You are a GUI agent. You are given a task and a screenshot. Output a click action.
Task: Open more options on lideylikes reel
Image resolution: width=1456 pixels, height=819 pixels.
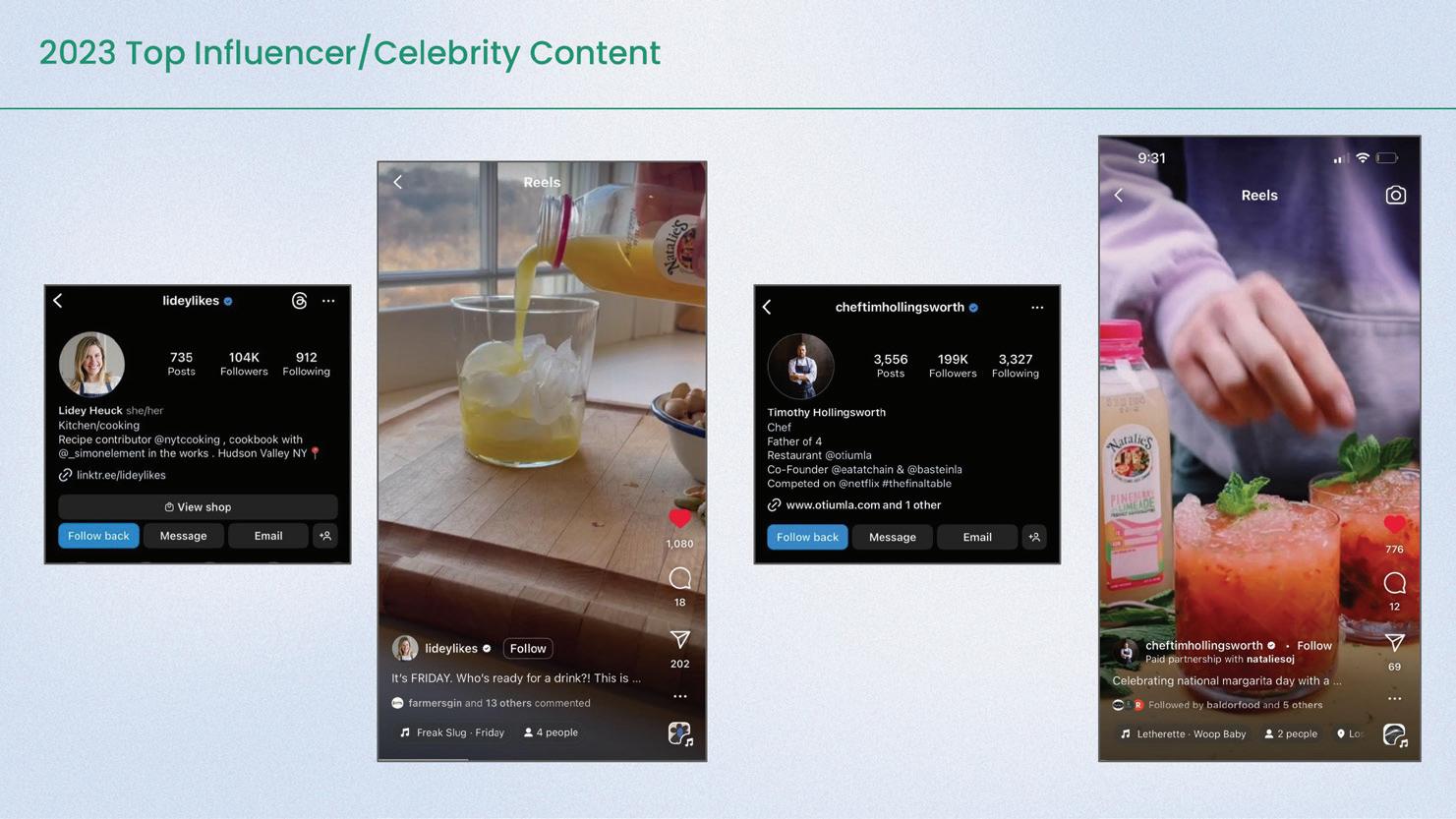[679, 696]
